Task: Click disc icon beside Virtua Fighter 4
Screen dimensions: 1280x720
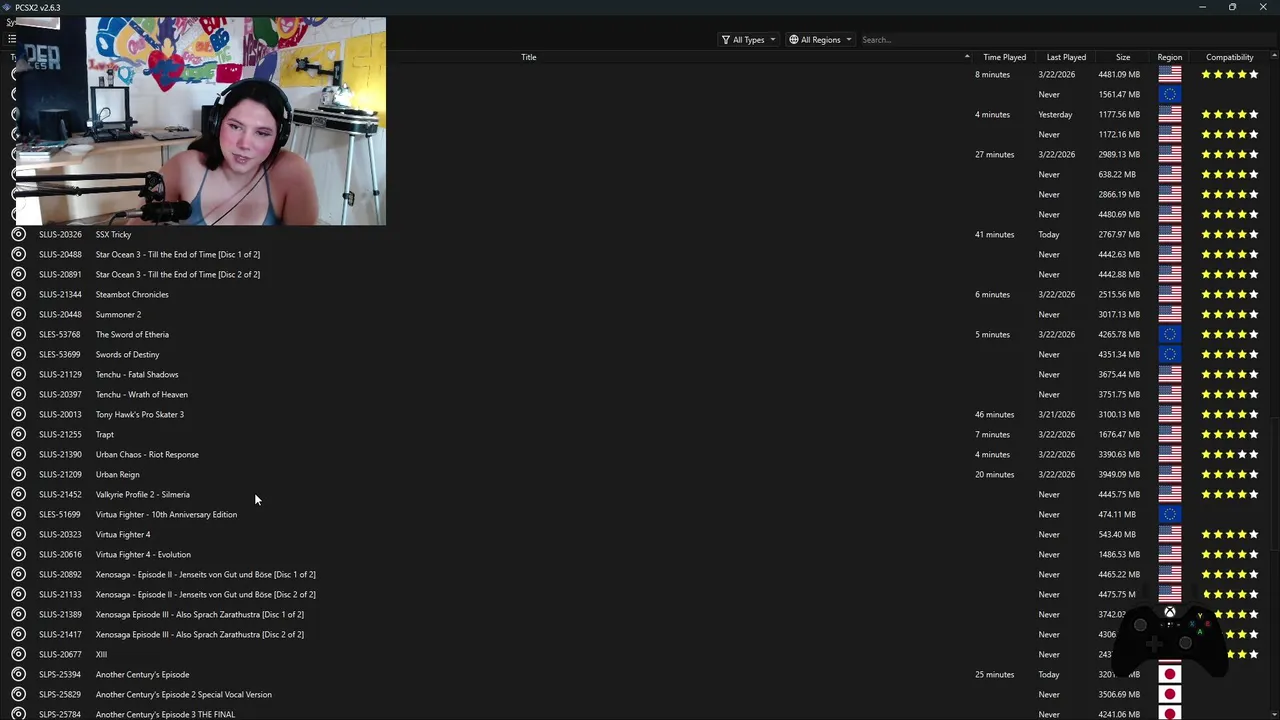Action: tap(18, 534)
